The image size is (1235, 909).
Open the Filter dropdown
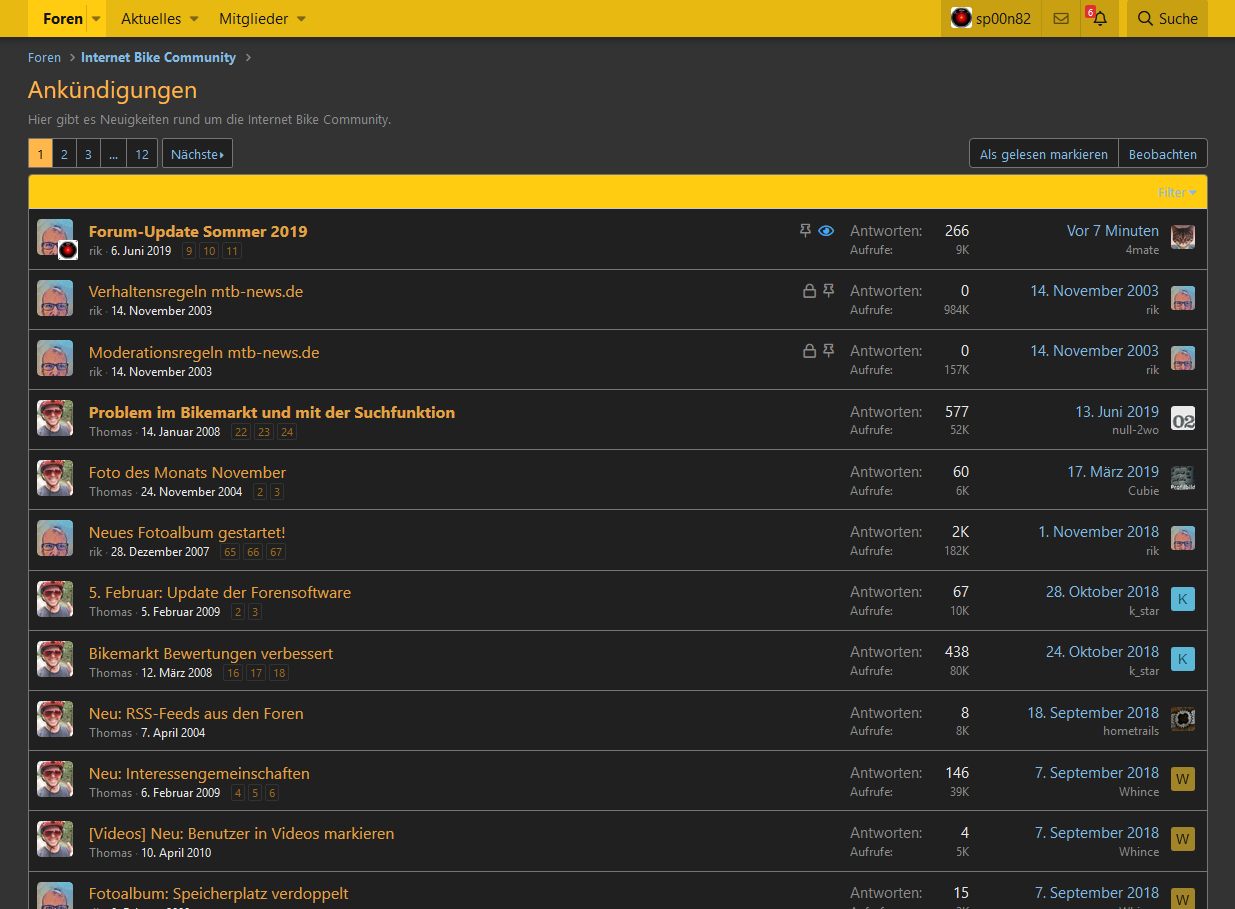pyautogui.click(x=1177, y=192)
